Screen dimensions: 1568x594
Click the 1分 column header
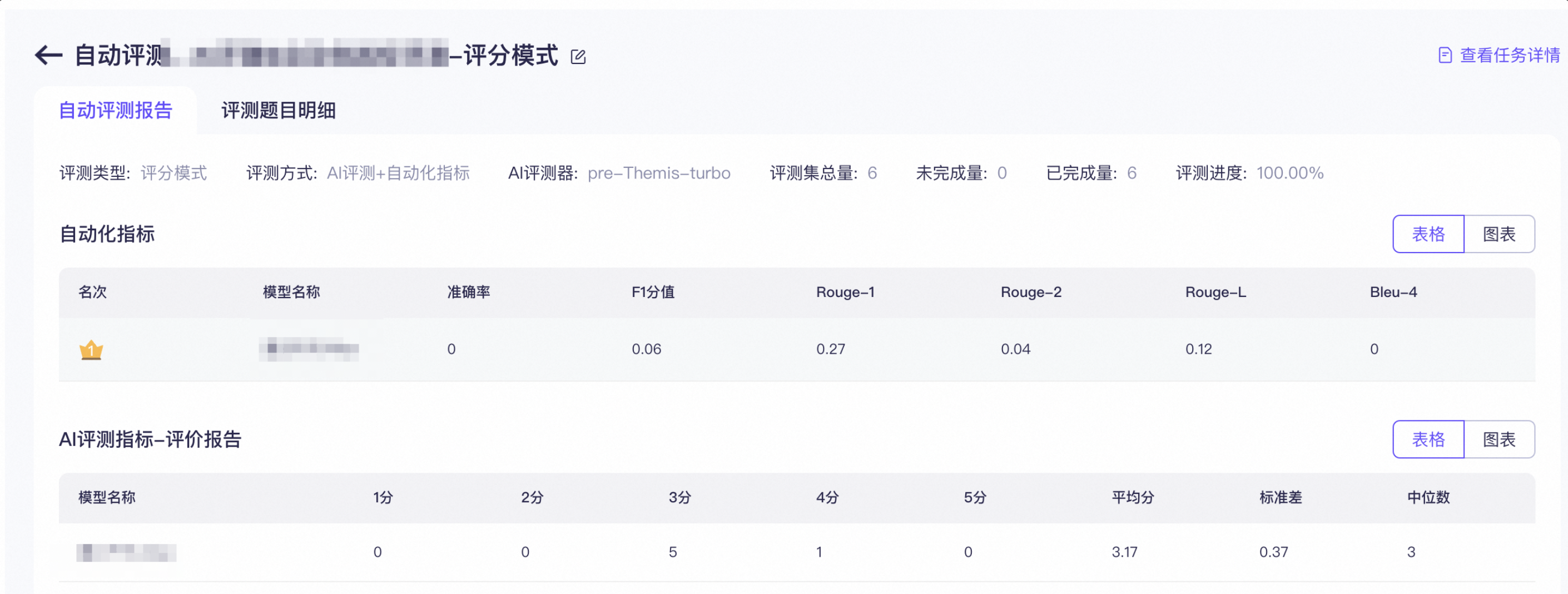pyautogui.click(x=383, y=498)
